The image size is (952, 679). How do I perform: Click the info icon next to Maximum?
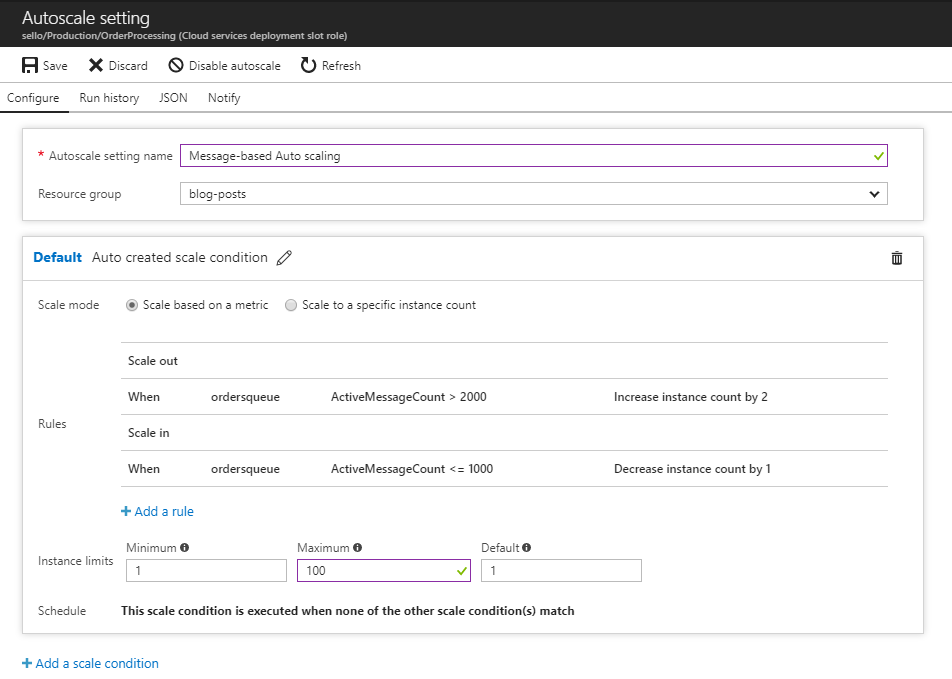tap(358, 548)
